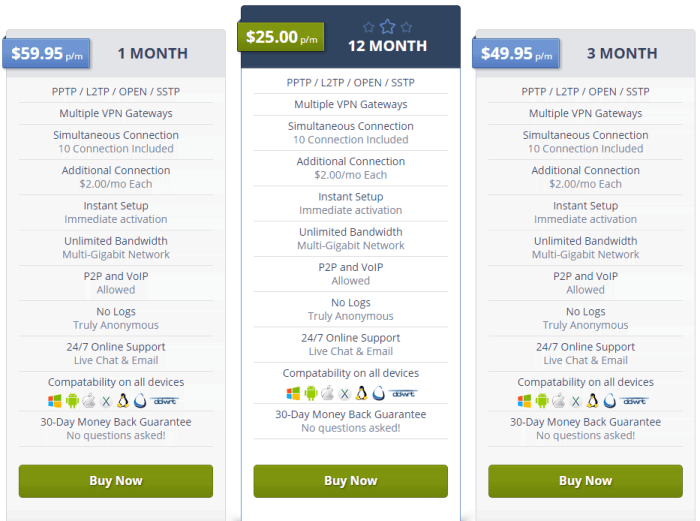This screenshot has height=521, width=700.
Task: Click the $59.95 p/m price tag
Action: pos(46,54)
